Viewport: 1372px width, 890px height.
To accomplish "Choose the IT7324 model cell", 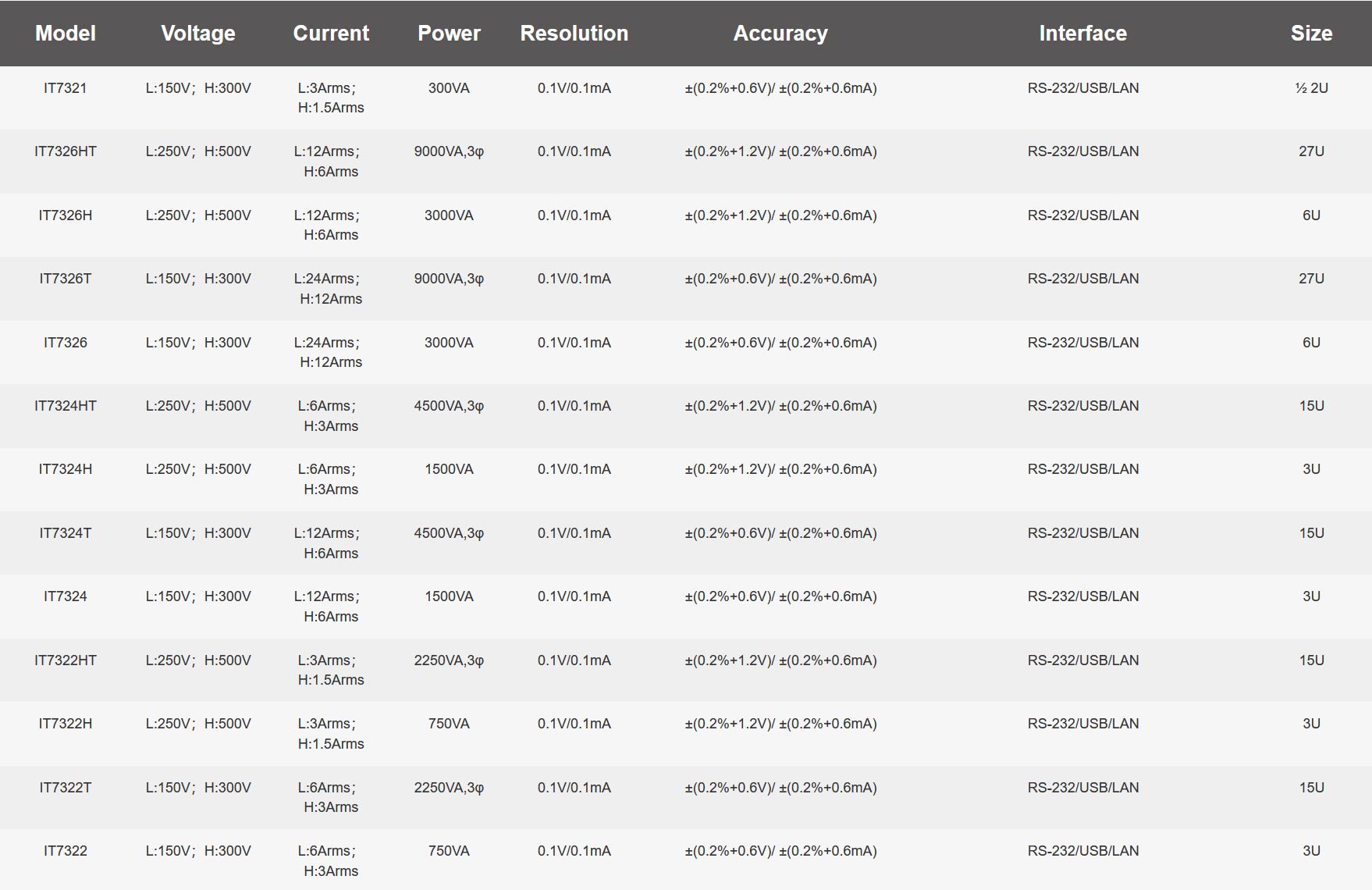I will pos(66,596).
